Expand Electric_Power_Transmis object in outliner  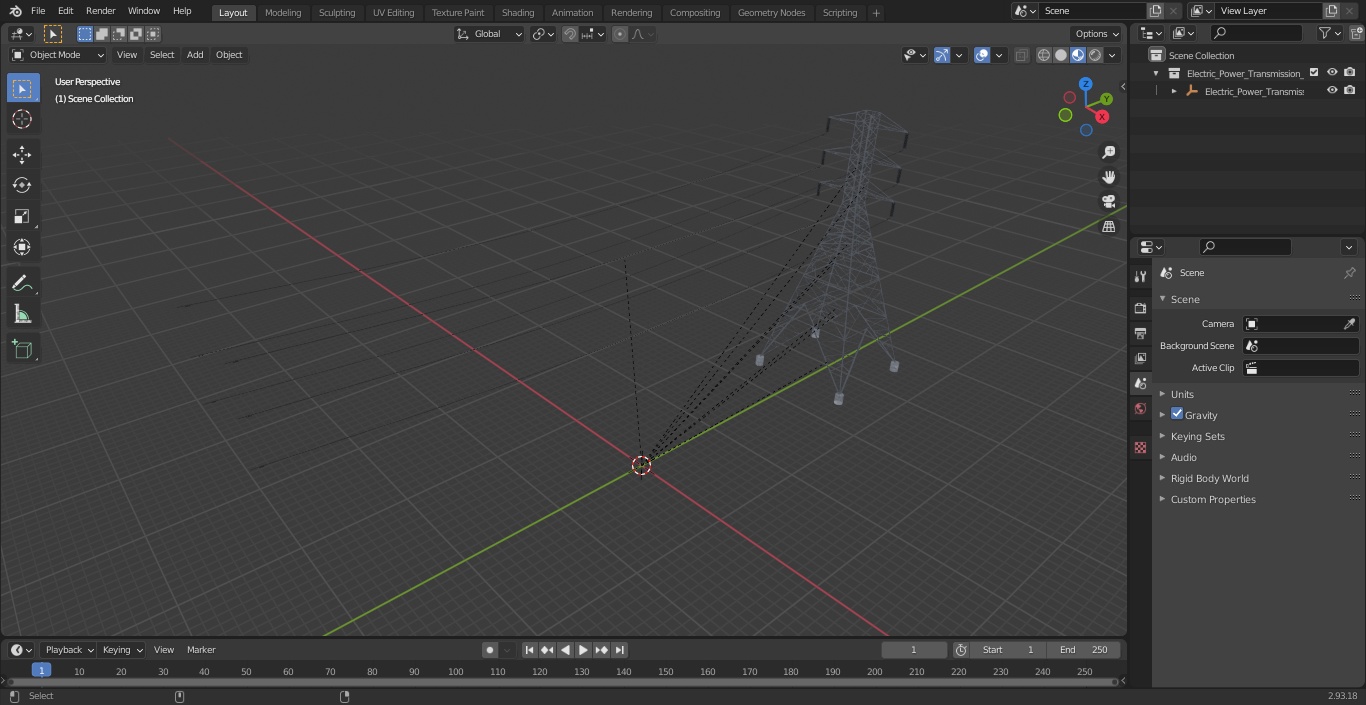[x=1174, y=91]
